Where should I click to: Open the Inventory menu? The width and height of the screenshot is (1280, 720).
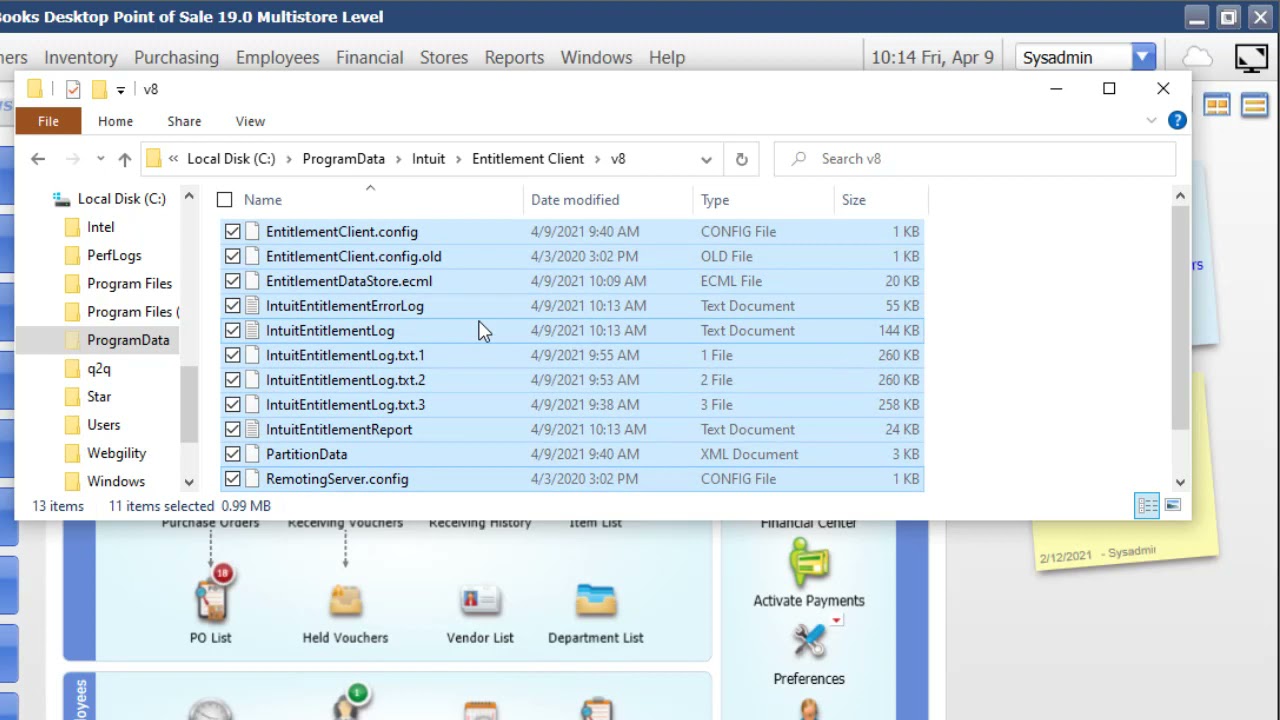point(81,58)
